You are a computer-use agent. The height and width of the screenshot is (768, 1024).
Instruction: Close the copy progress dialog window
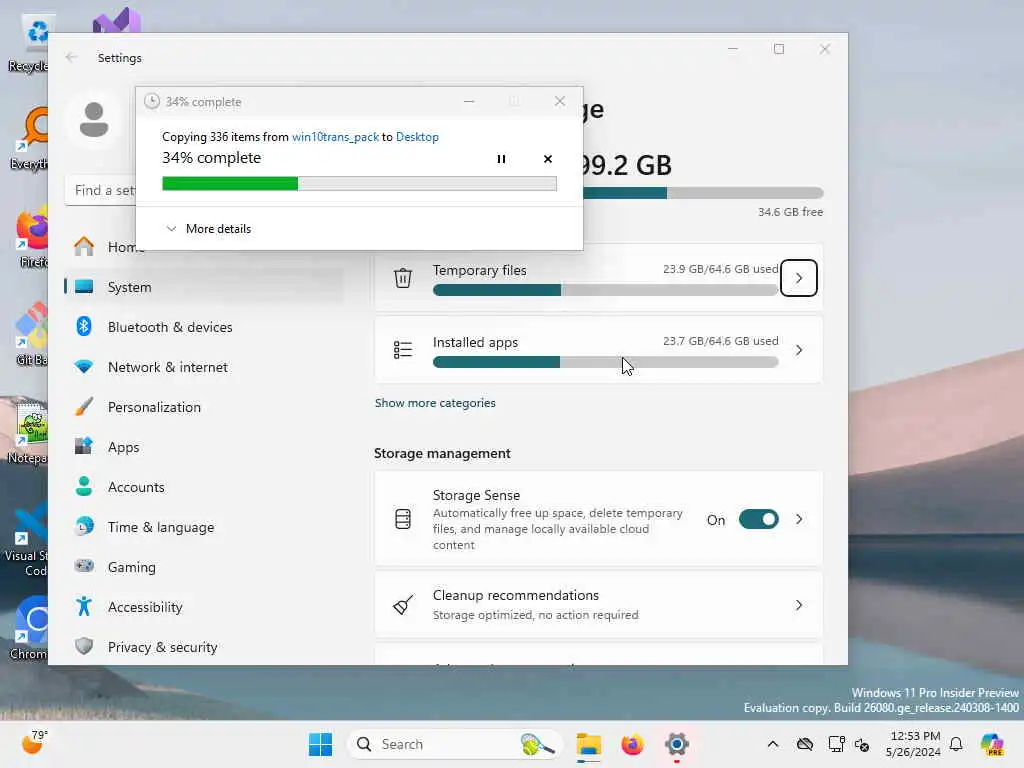click(560, 101)
